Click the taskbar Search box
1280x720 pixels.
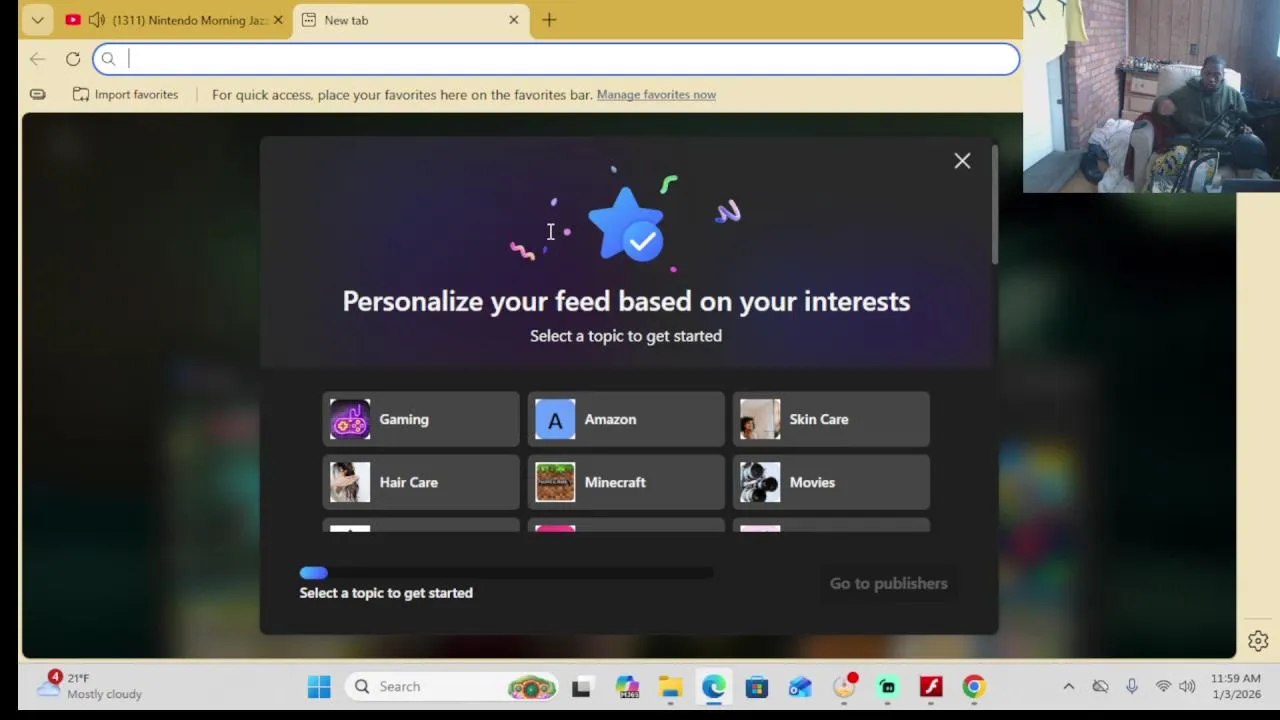click(452, 687)
